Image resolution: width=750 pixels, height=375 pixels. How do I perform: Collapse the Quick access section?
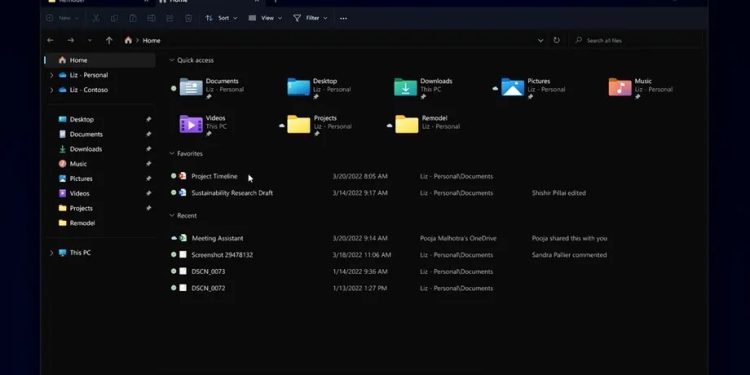click(x=172, y=60)
